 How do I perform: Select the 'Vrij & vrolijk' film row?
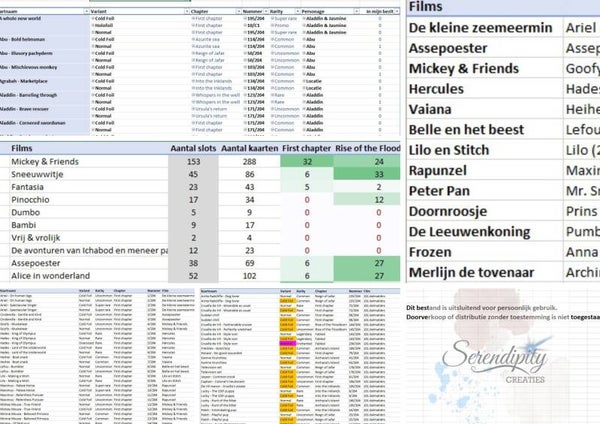36,238
